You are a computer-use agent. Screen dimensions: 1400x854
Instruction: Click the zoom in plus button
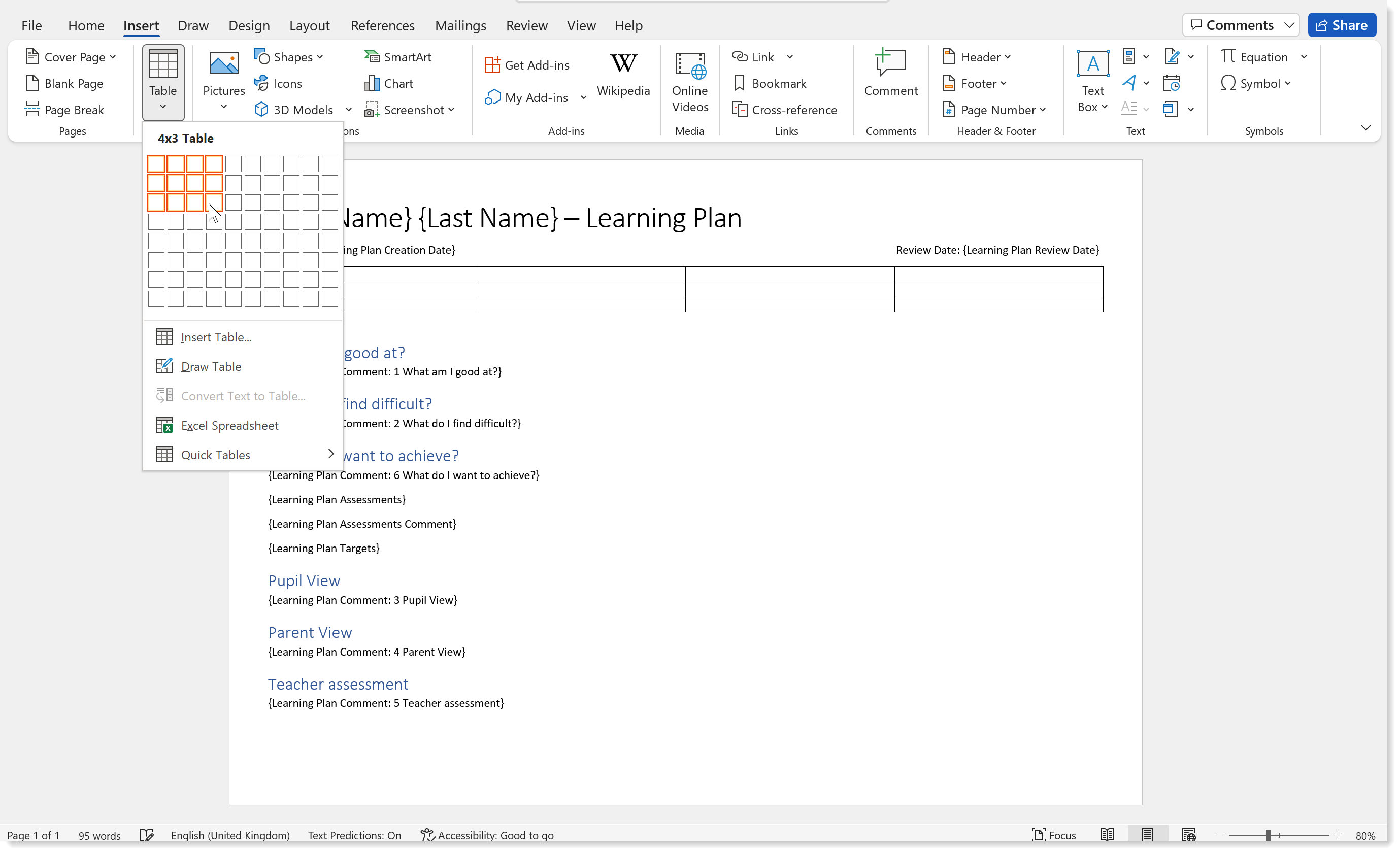(x=1339, y=835)
